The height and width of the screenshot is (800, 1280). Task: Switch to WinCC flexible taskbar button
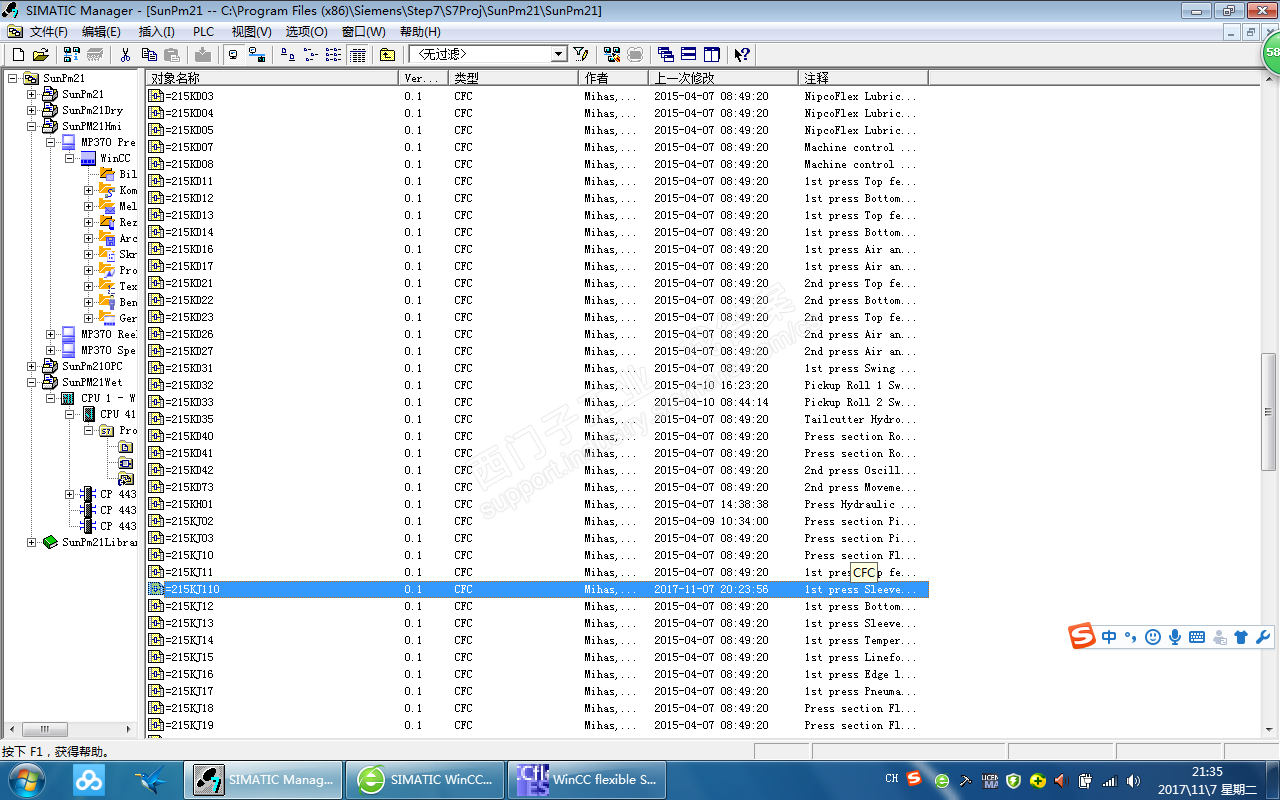589,780
